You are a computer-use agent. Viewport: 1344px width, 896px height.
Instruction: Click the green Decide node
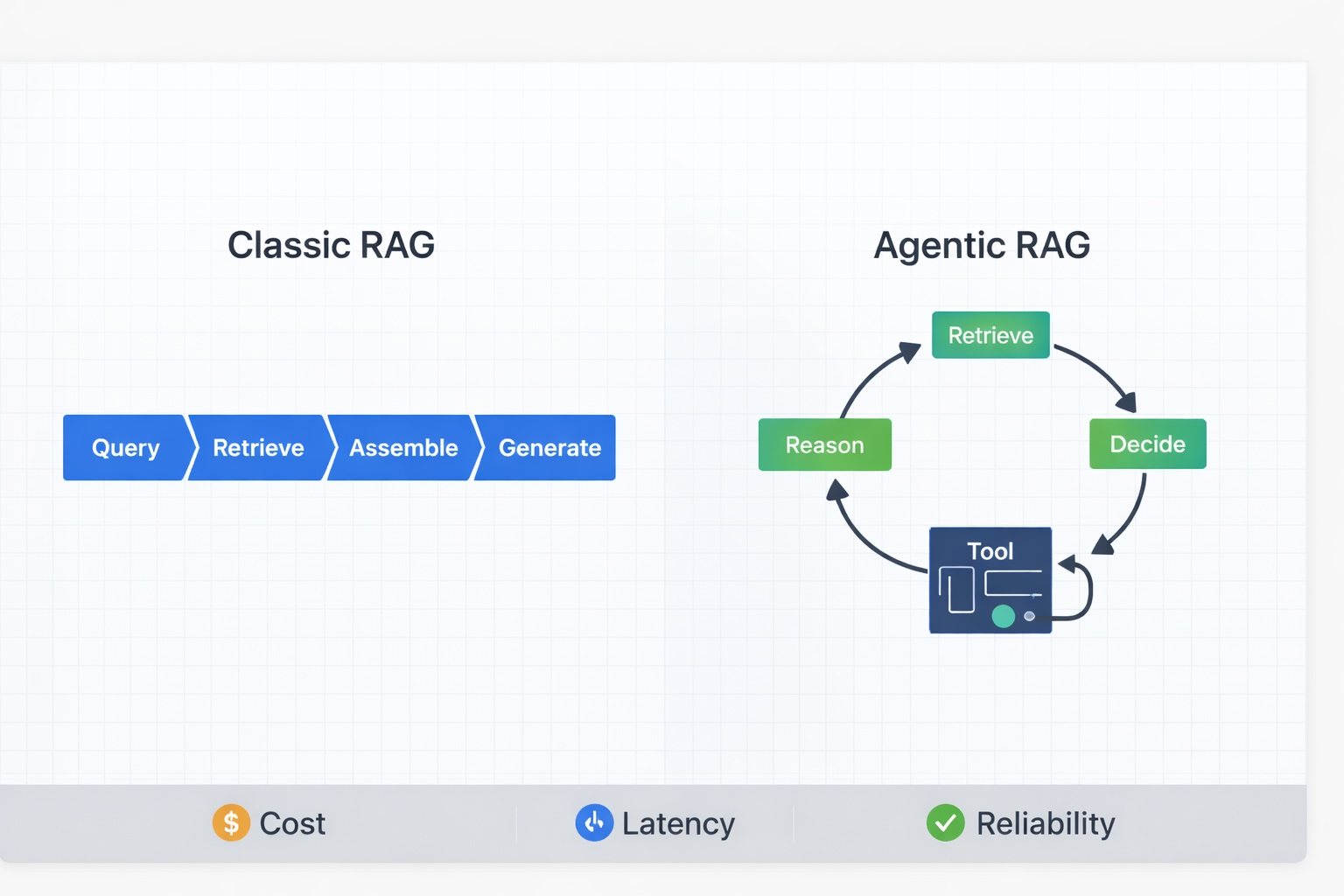[x=1147, y=444]
